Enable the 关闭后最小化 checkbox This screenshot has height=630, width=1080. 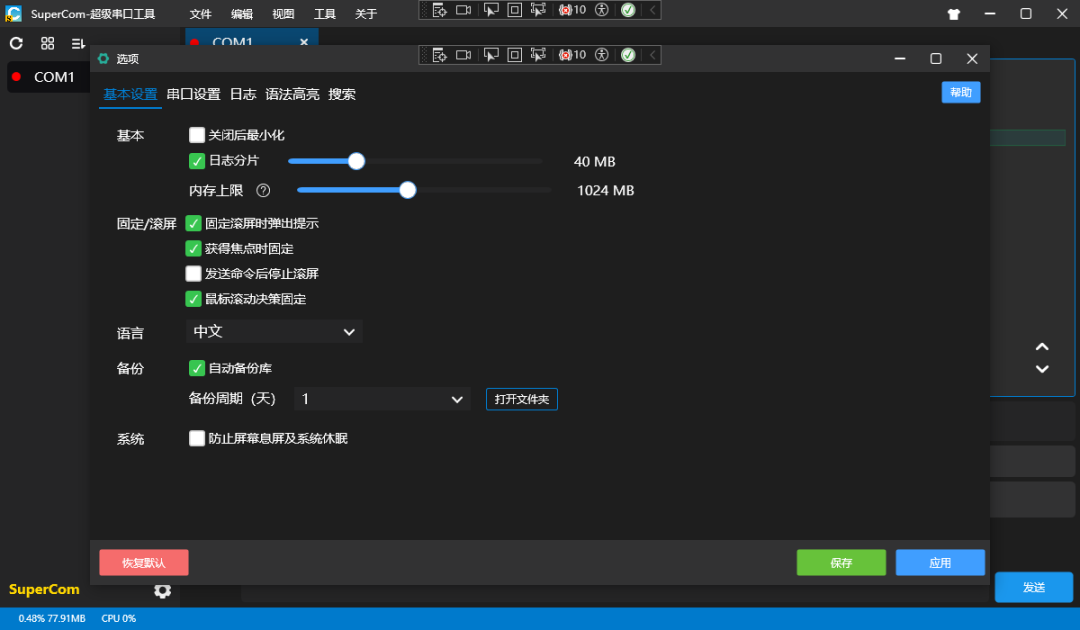click(x=197, y=134)
